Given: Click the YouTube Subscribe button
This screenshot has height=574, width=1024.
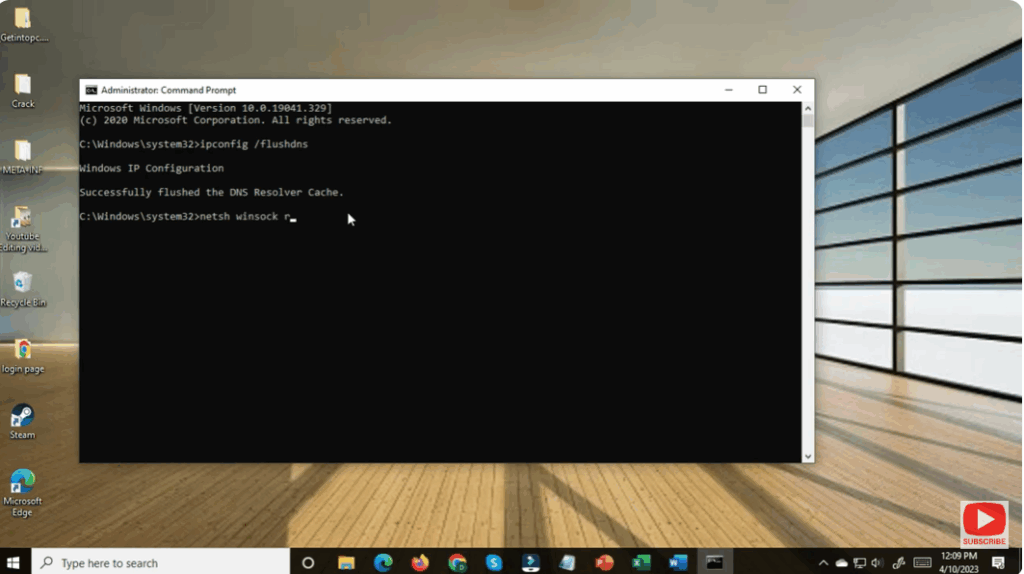Looking at the screenshot, I should click(984, 524).
